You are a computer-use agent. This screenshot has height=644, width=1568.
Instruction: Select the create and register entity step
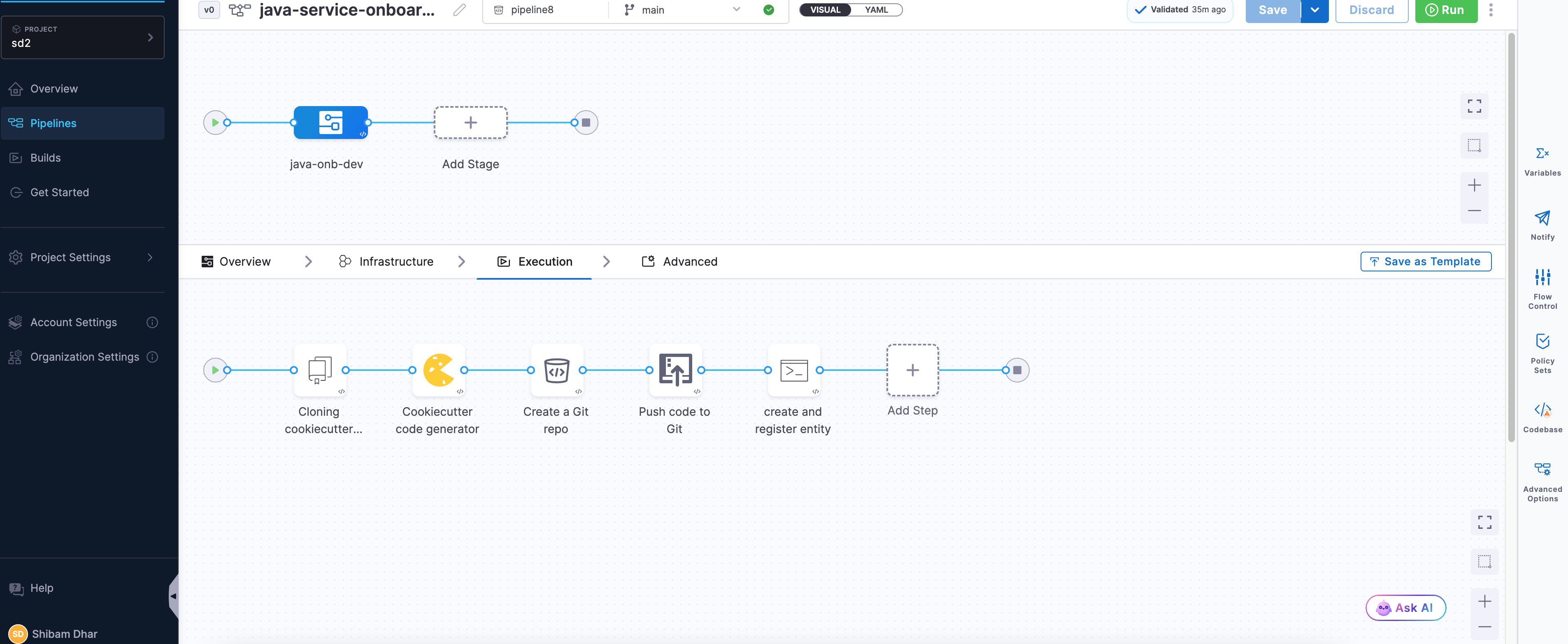click(x=794, y=370)
